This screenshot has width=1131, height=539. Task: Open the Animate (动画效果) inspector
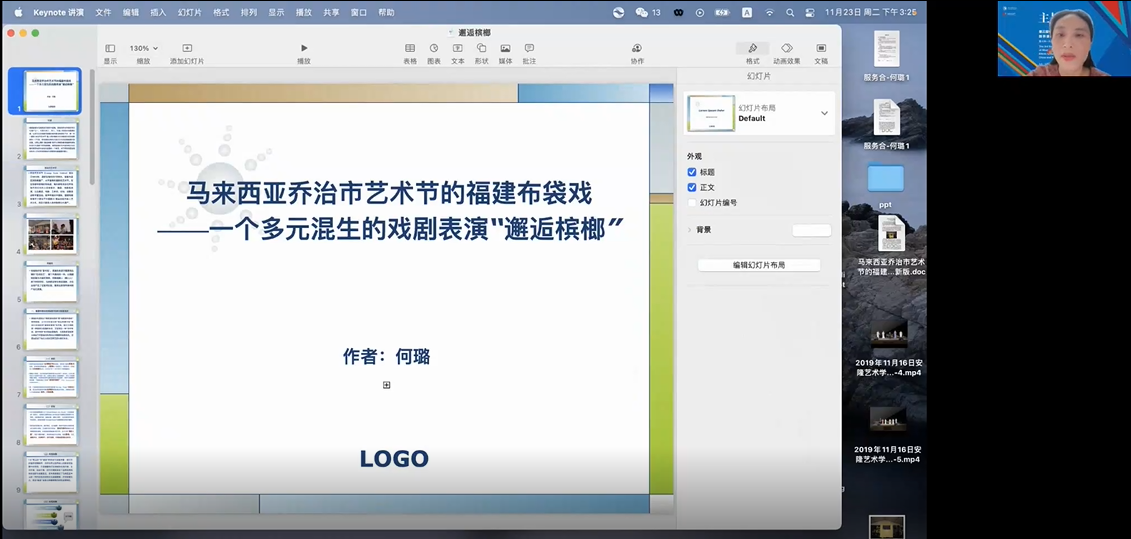(787, 48)
